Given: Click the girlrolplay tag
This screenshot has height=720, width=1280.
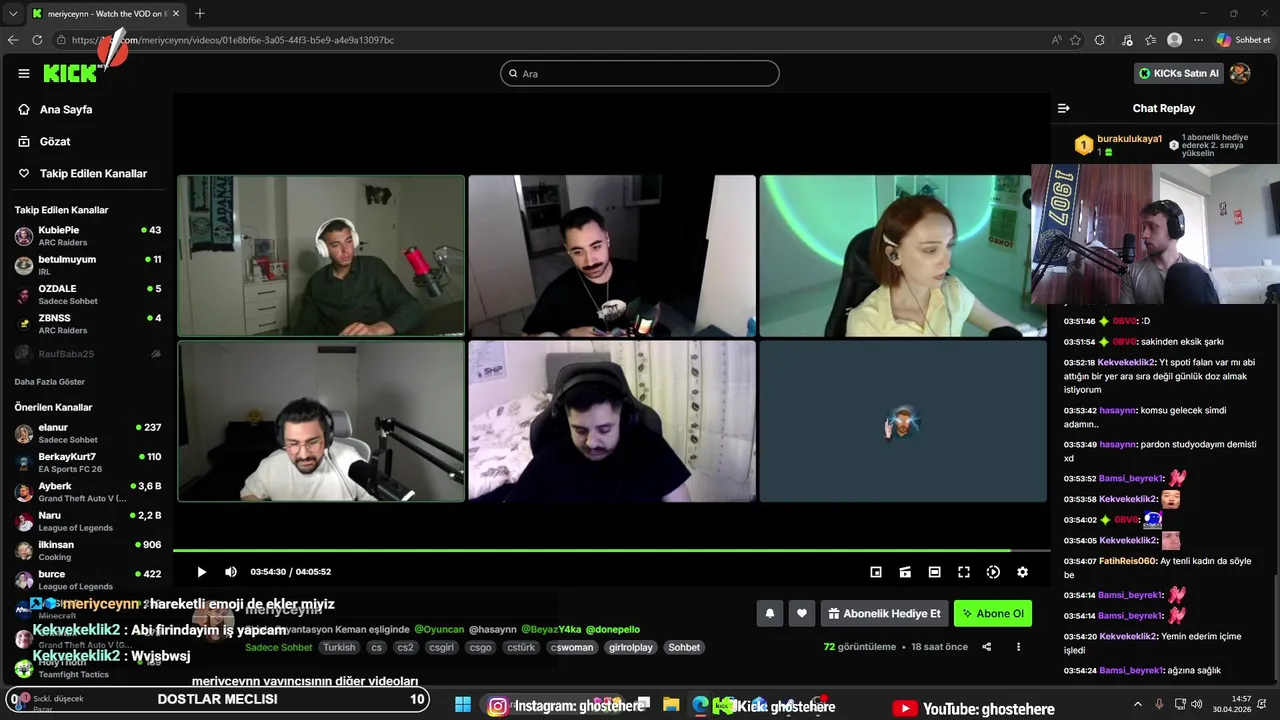Looking at the screenshot, I should point(631,647).
